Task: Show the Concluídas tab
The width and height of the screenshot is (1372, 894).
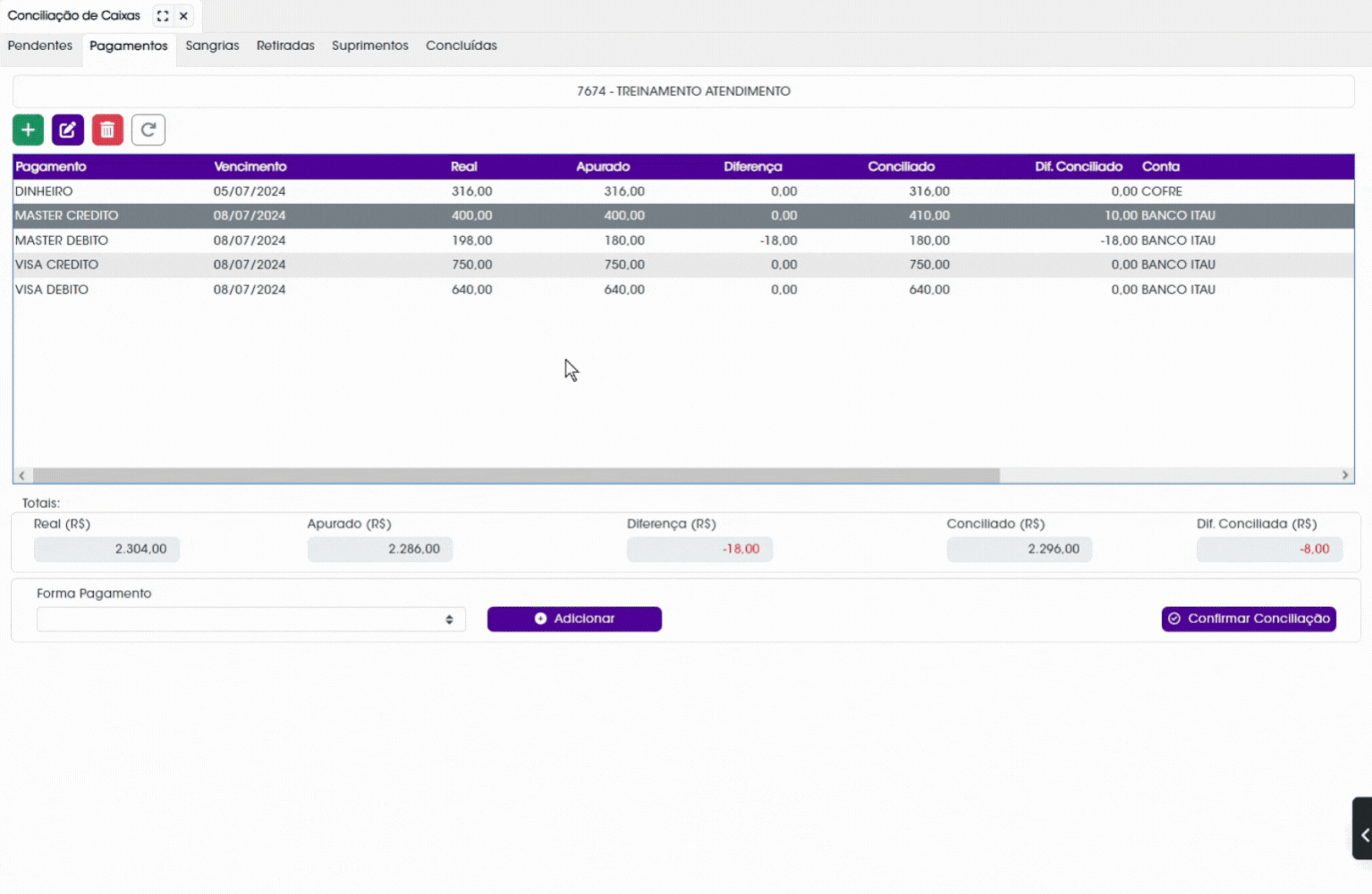Action: [462, 46]
